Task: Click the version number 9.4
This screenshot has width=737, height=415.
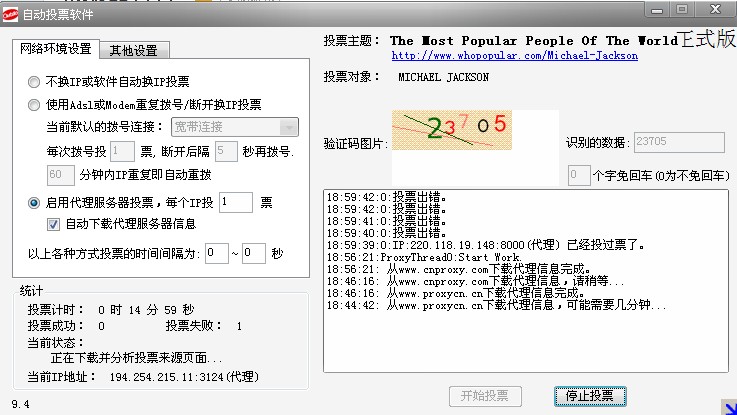Action: (x=20, y=404)
